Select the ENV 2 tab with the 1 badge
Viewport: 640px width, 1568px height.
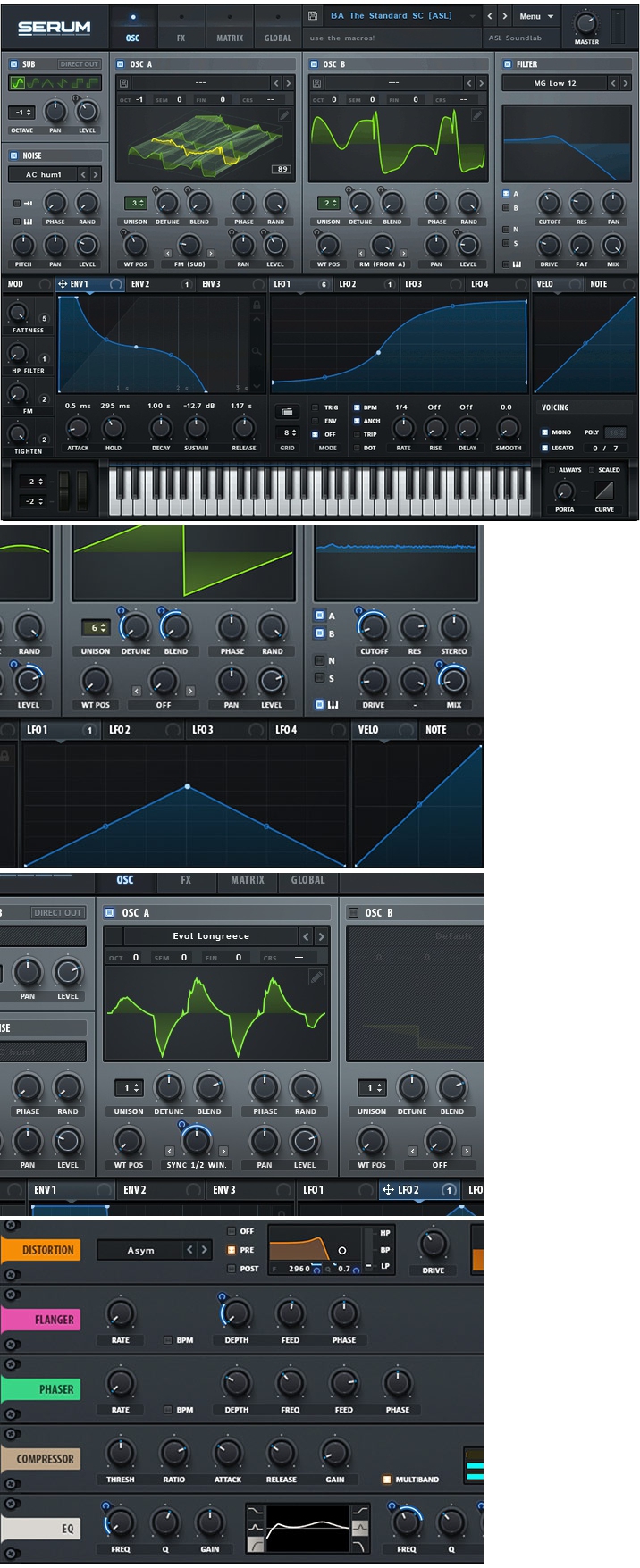(161, 284)
